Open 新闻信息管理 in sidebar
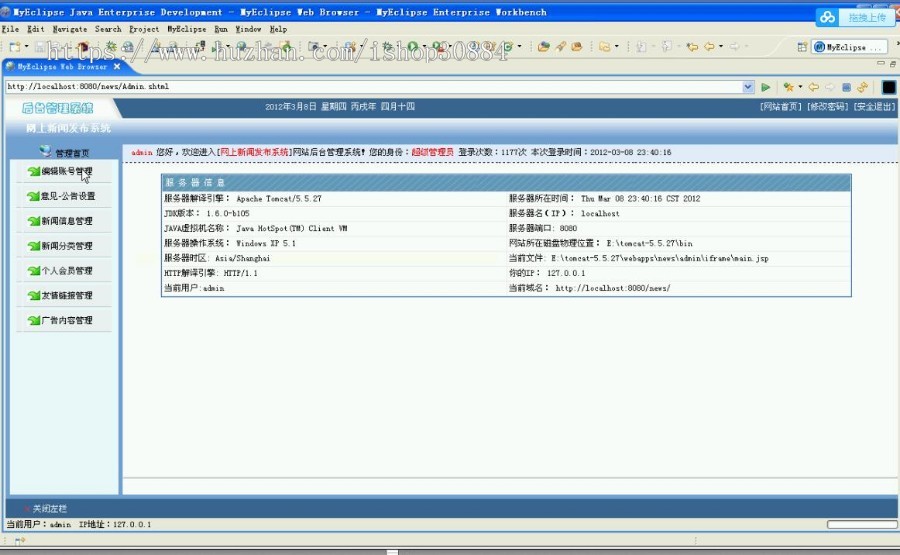This screenshot has height=555, width=900. (67, 221)
